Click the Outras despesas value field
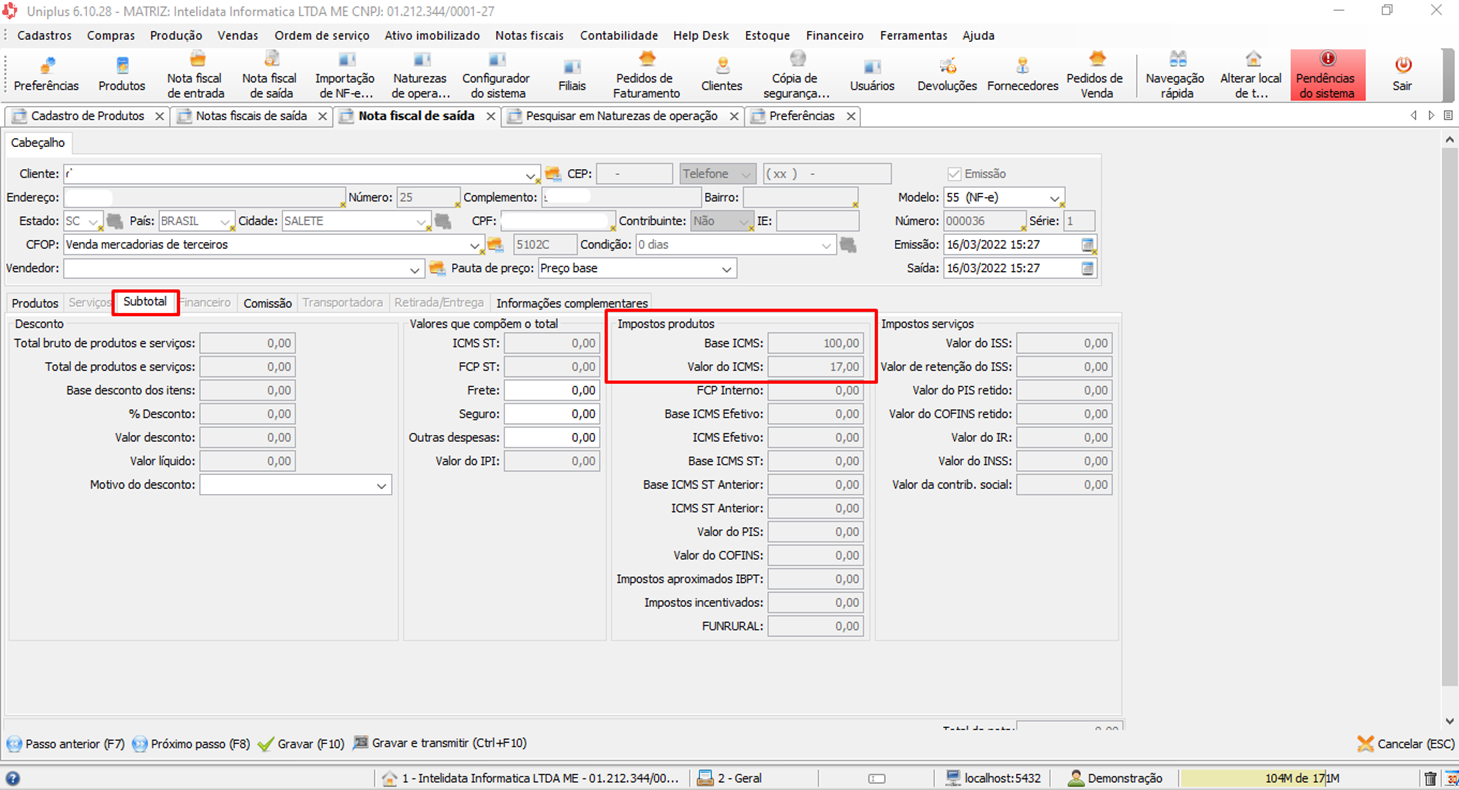 [x=552, y=437]
